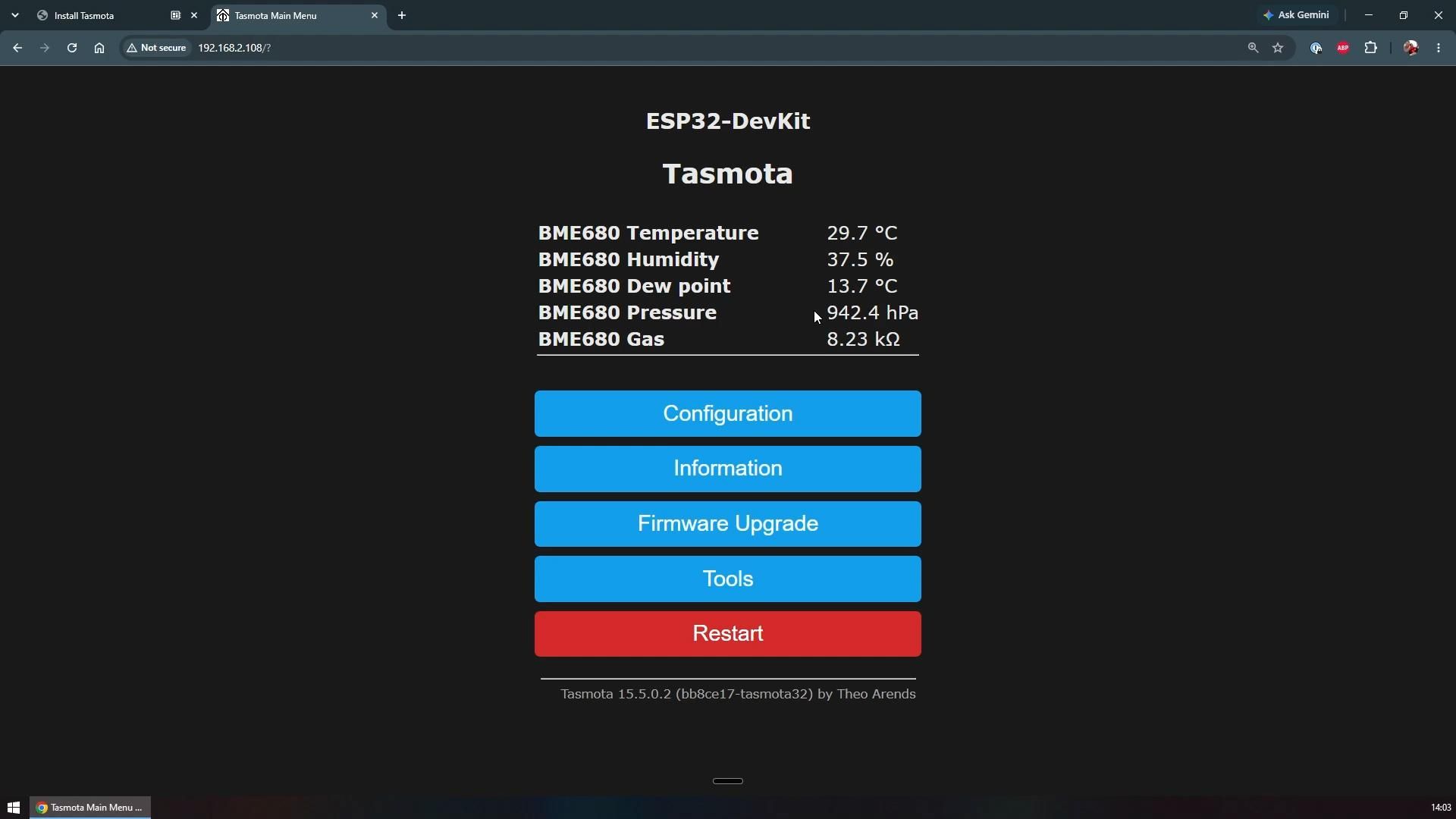Click the BME680 Pressure label
Screen dimensions: 1456x819
tap(627, 313)
